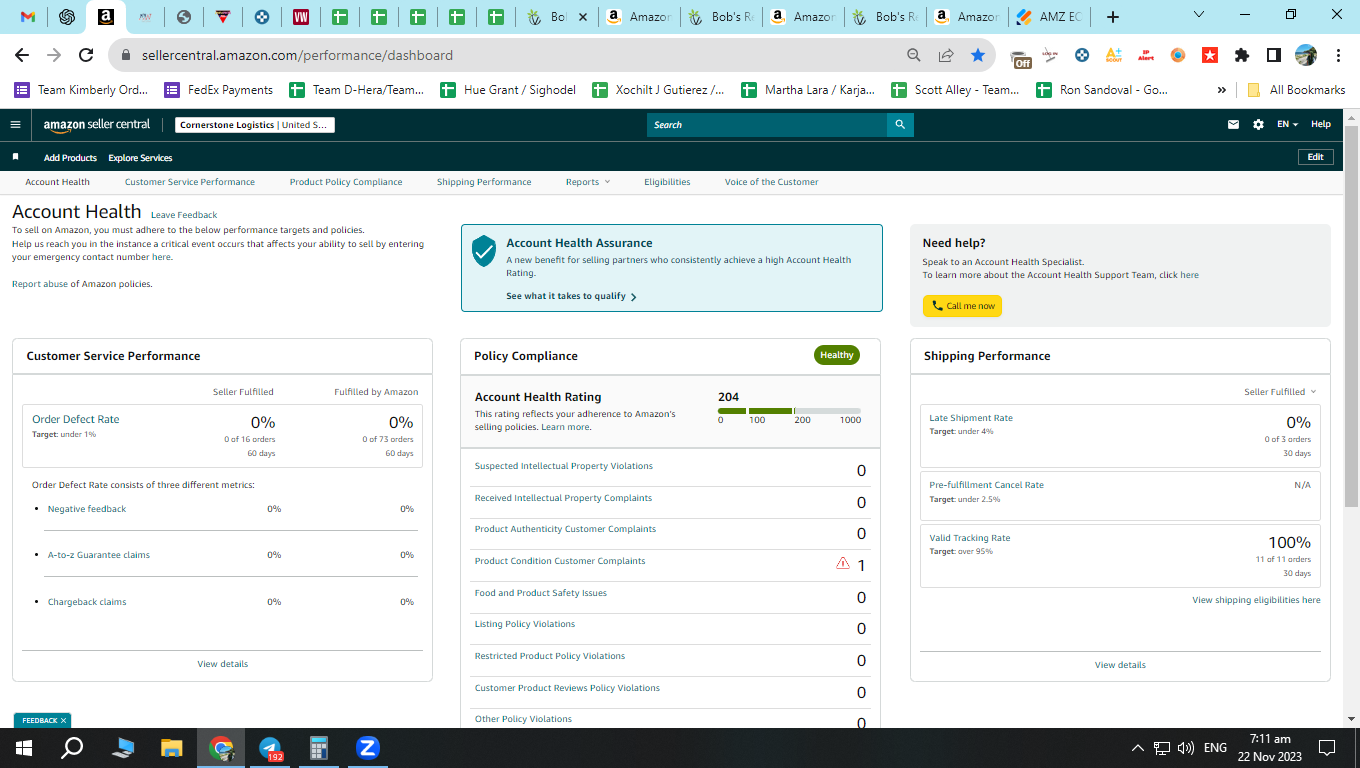Open Suspected Intellectual Property Violations
Image resolution: width=1360 pixels, height=768 pixels.
click(x=564, y=466)
